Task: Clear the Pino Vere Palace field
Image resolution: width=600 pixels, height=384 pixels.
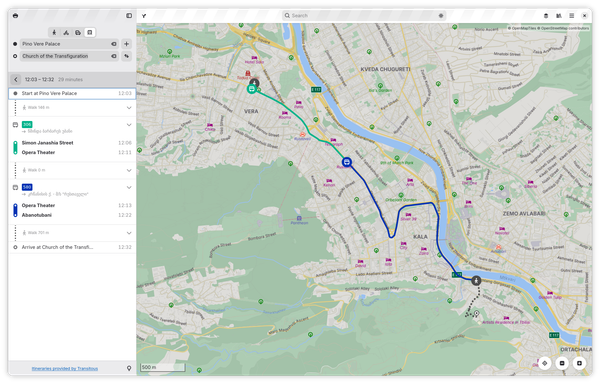Action: (114, 44)
